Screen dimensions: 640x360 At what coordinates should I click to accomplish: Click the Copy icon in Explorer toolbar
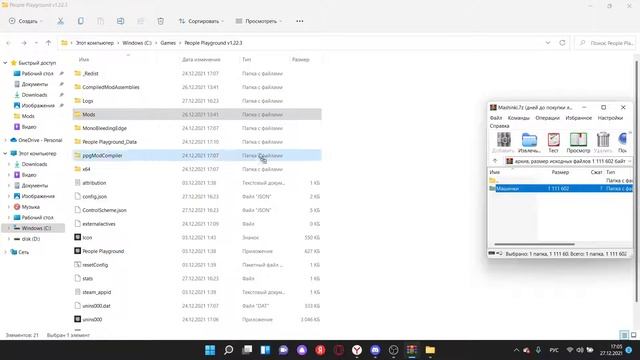(80, 21)
